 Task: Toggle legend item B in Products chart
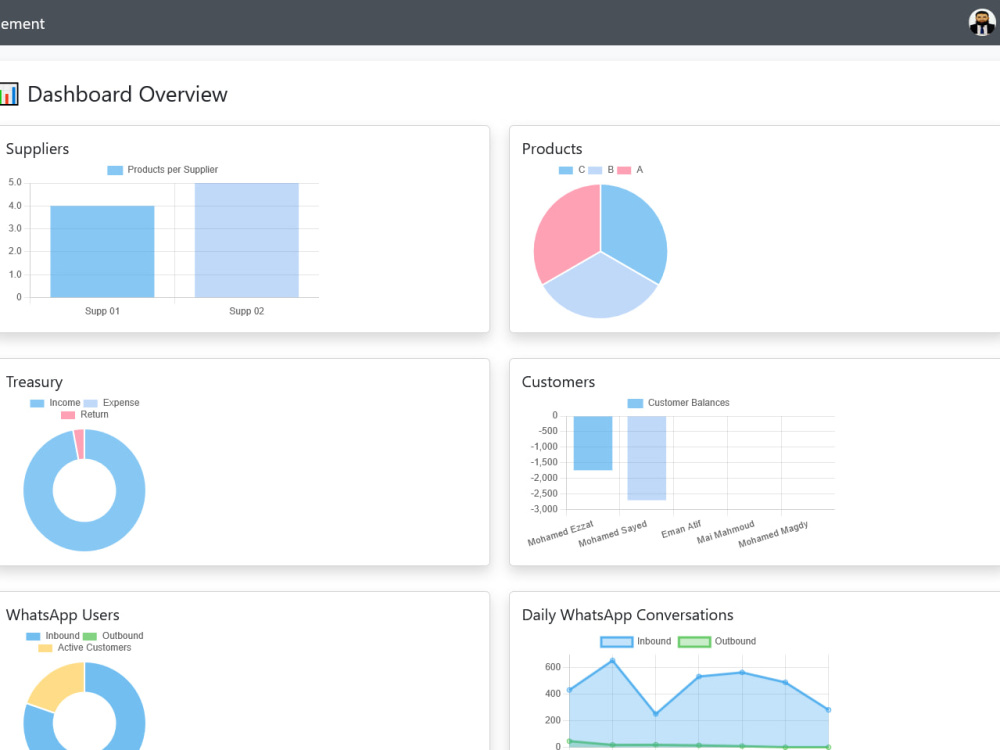(601, 170)
